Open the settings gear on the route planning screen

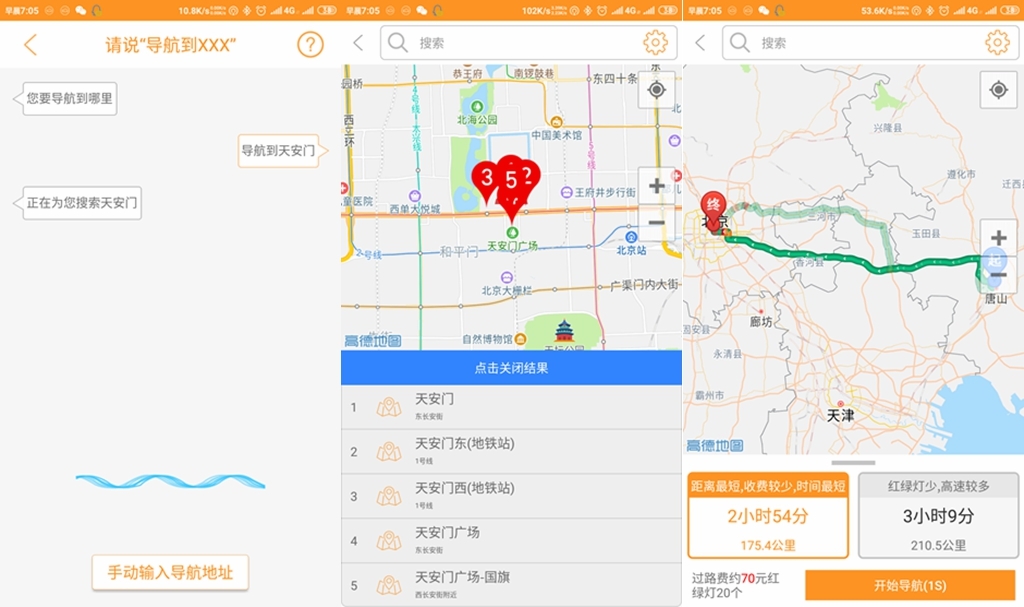point(999,43)
